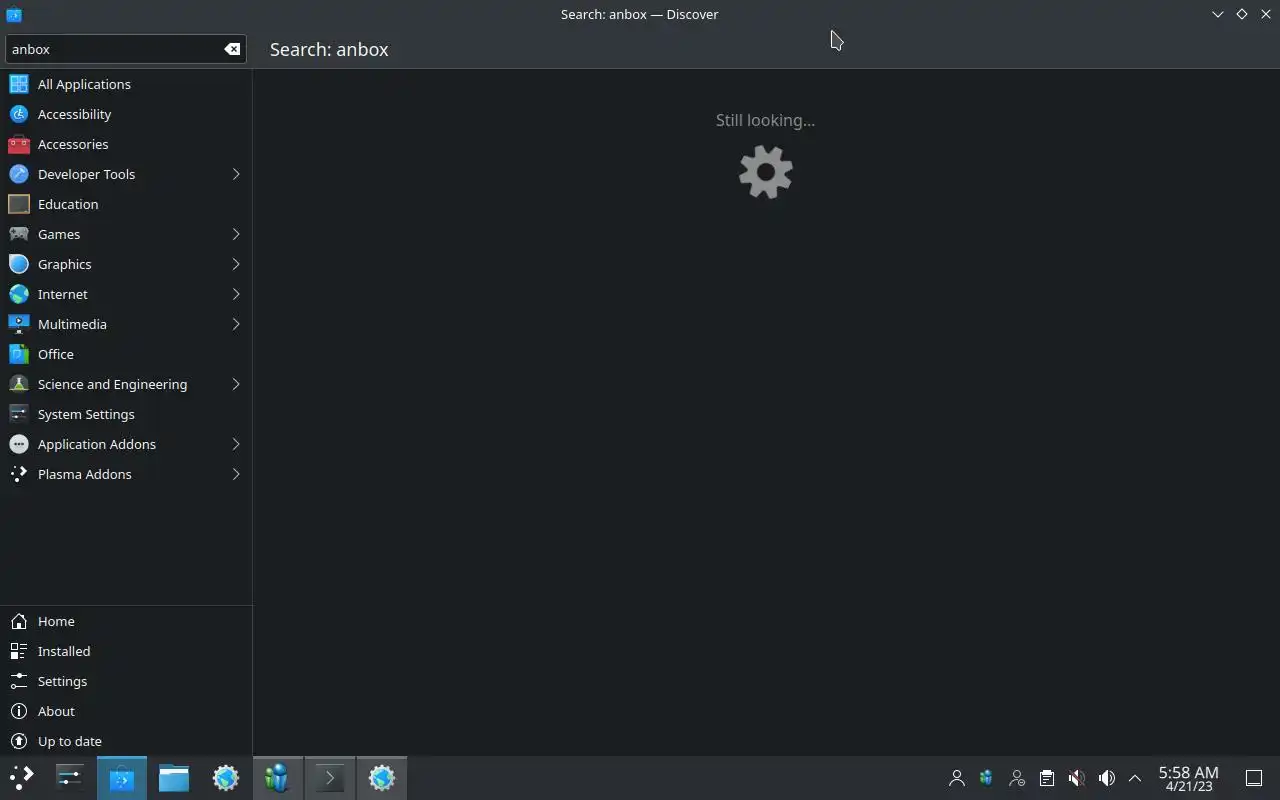Browse the Office category
This screenshot has width=1280, height=800.
pyautogui.click(x=126, y=354)
